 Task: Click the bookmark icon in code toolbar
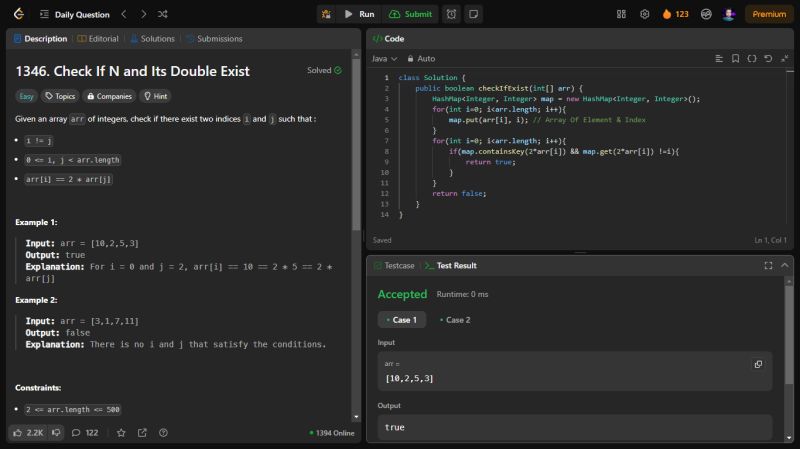pos(735,59)
